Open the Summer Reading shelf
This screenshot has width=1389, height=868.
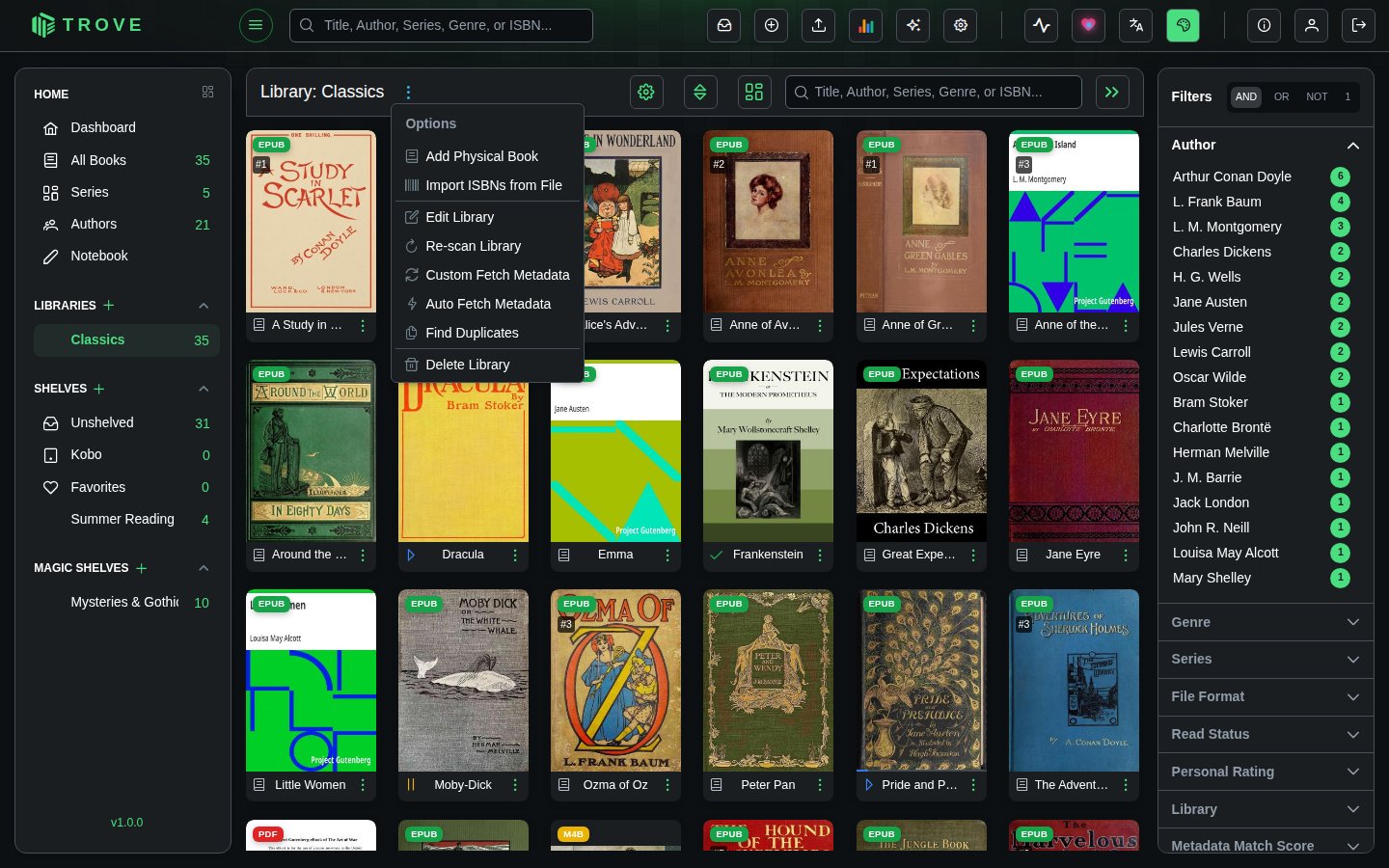tap(126, 519)
